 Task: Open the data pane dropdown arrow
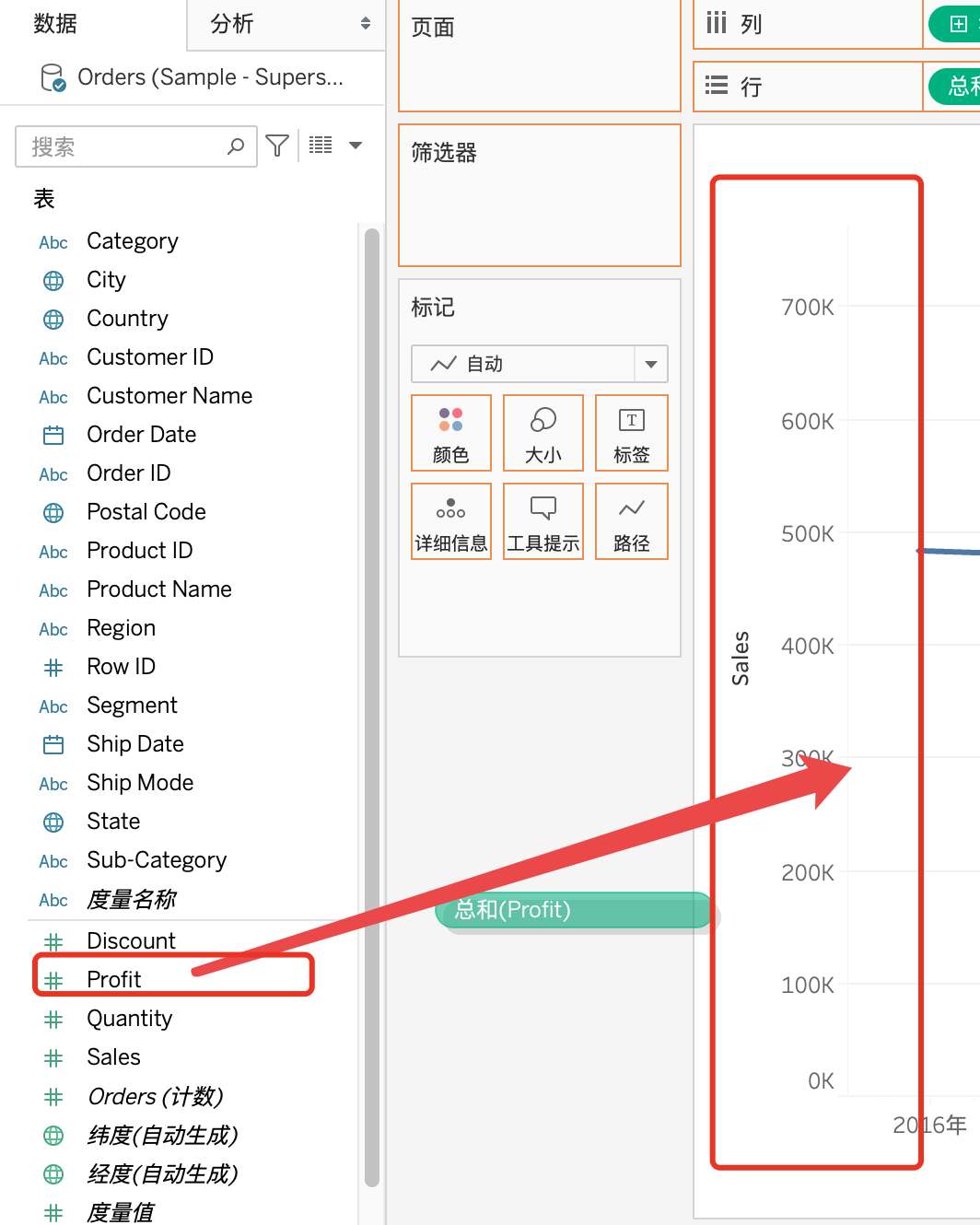[x=356, y=145]
